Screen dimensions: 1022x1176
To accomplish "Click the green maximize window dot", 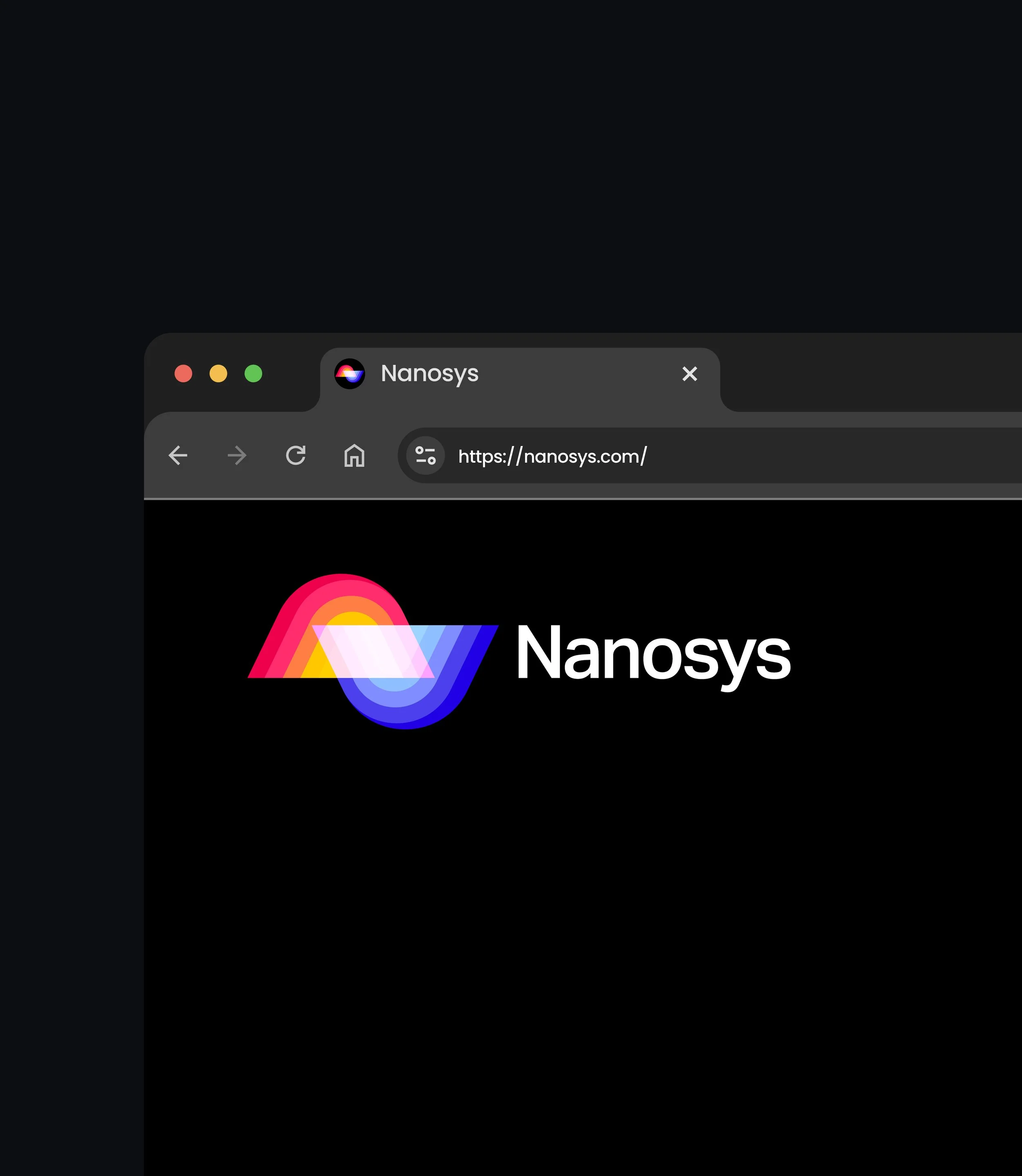I will pyautogui.click(x=253, y=374).
